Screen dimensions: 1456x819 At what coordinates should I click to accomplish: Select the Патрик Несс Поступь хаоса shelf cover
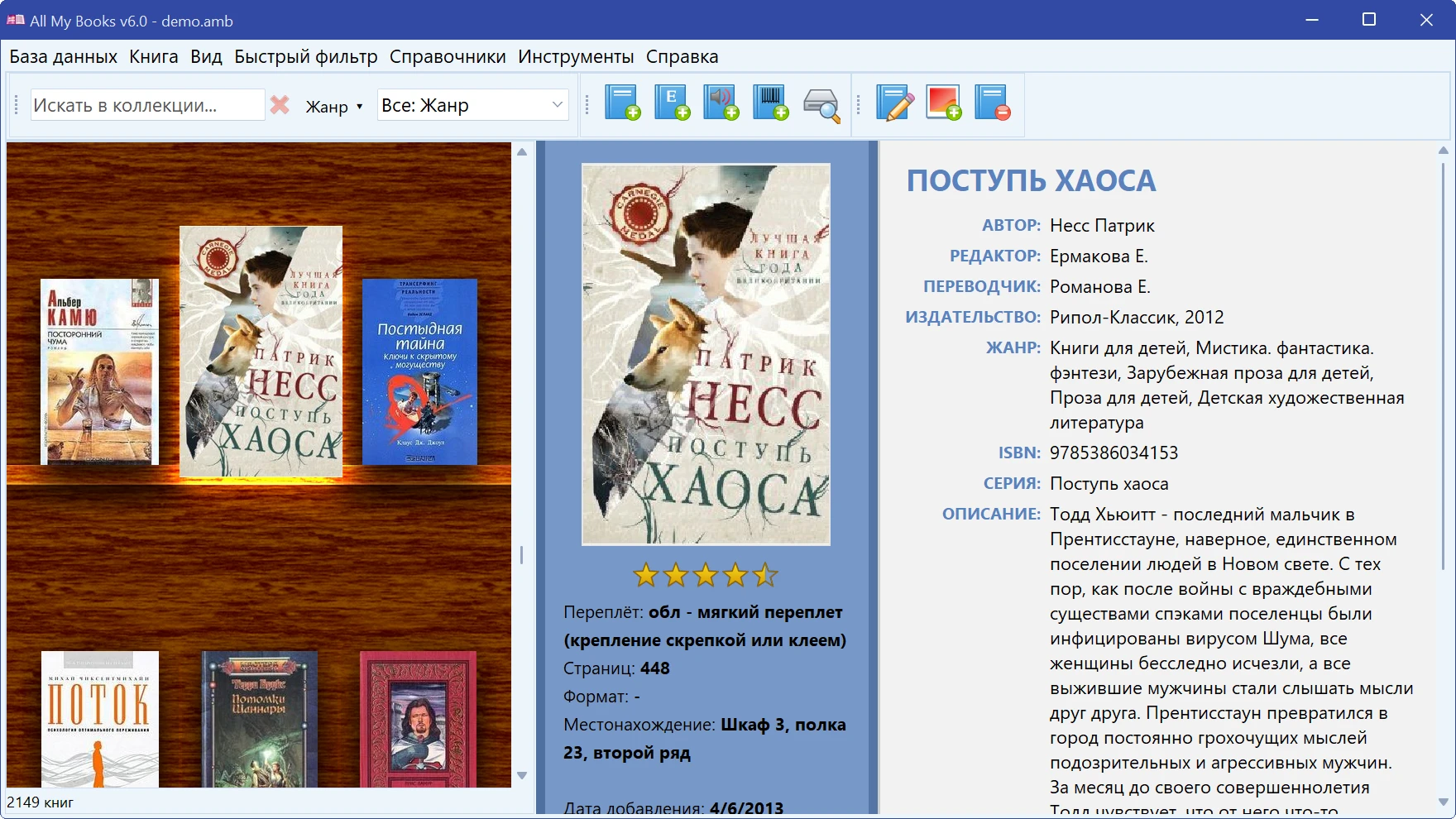(261, 352)
